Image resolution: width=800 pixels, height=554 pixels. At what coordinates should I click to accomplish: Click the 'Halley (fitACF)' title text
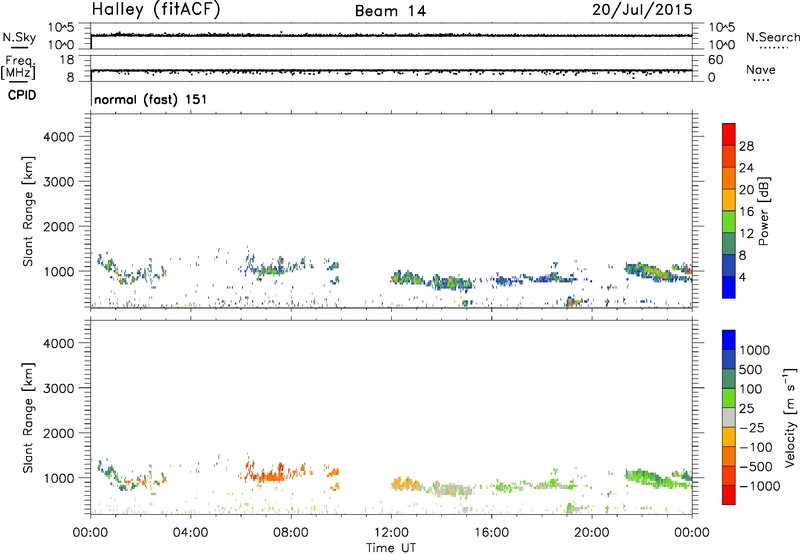click(x=156, y=10)
